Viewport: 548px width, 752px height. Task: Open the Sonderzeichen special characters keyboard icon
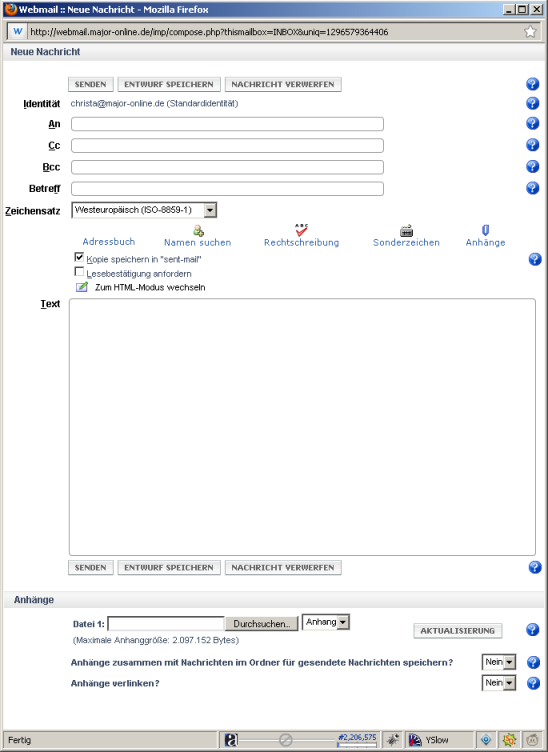pos(406,231)
